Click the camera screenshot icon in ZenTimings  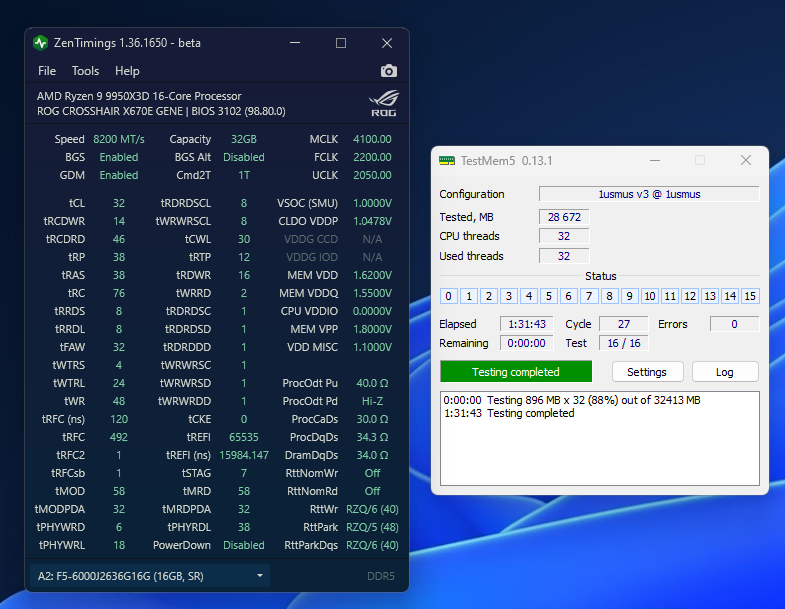[389, 71]
